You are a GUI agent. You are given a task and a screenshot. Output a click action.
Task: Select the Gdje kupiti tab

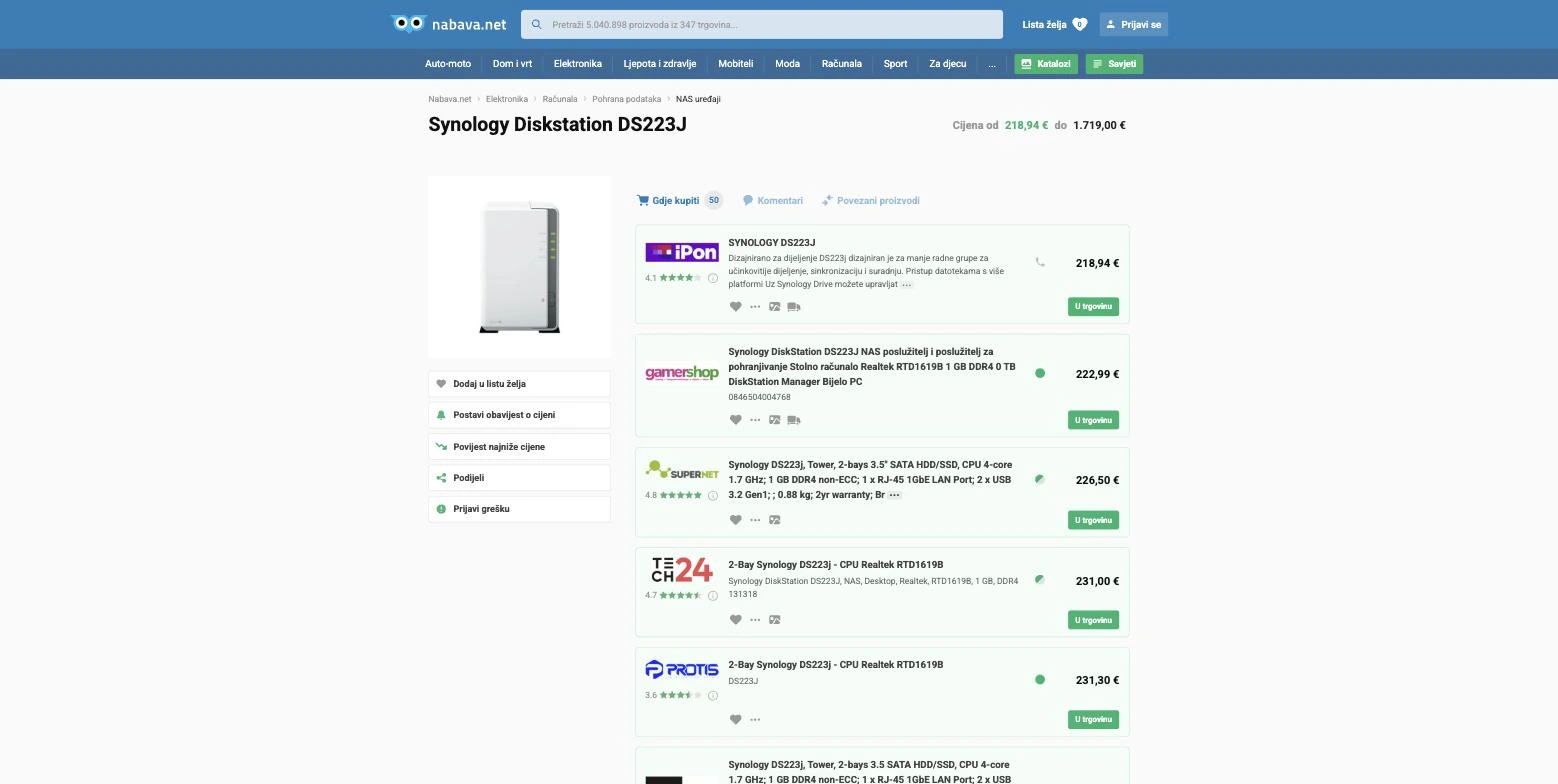(x=679, y=200)
